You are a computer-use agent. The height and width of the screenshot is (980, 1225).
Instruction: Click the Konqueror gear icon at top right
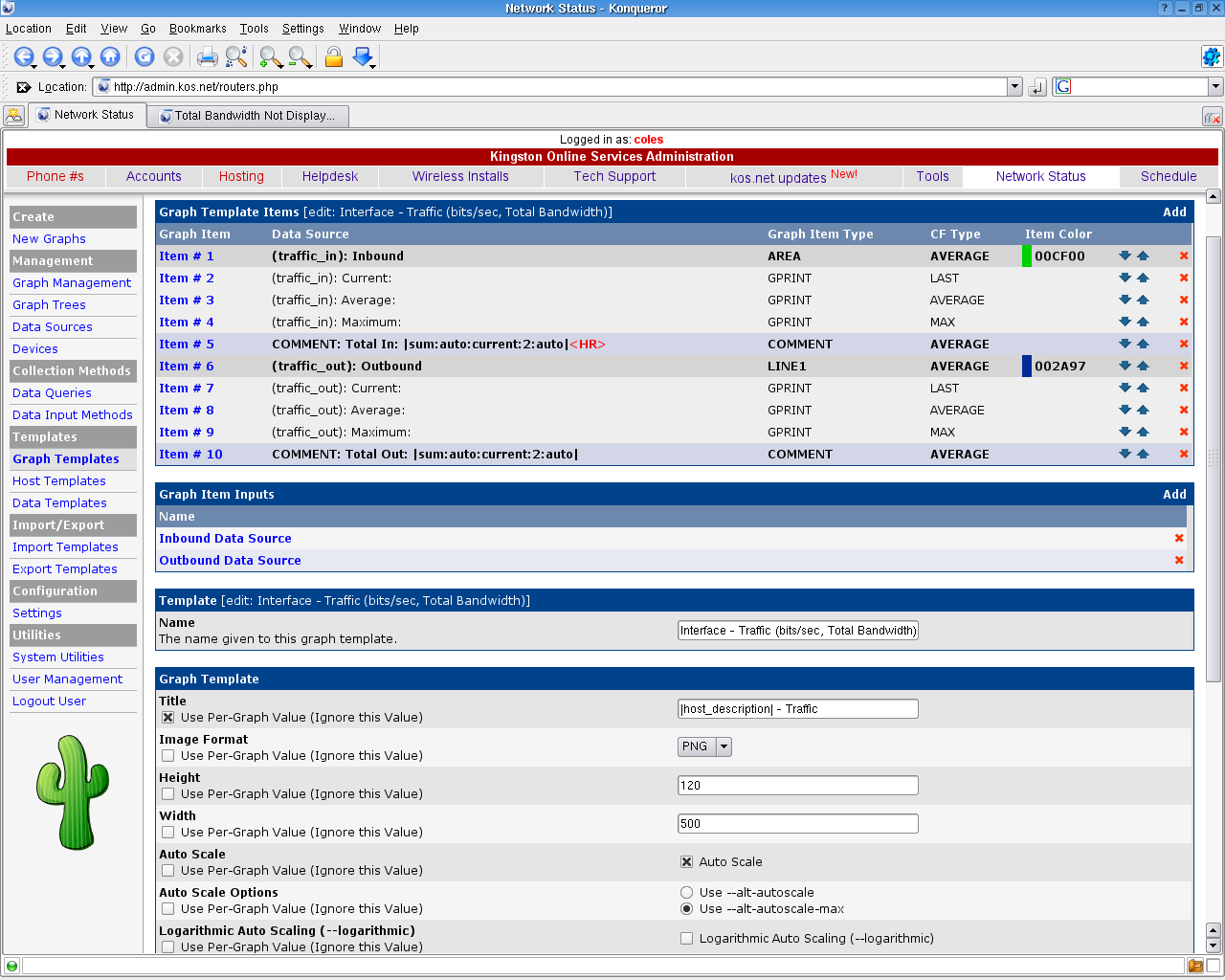coord(1212,56)
